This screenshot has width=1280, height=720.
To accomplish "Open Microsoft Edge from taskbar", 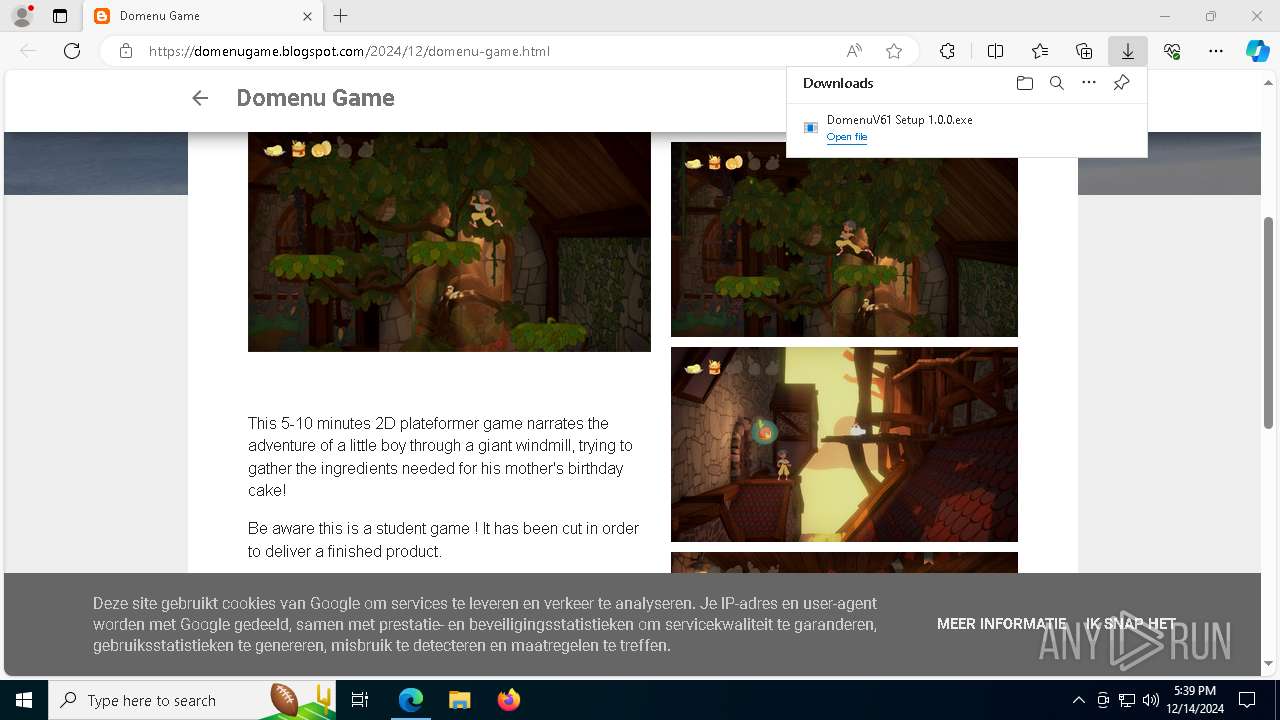I will pos(411,700).
